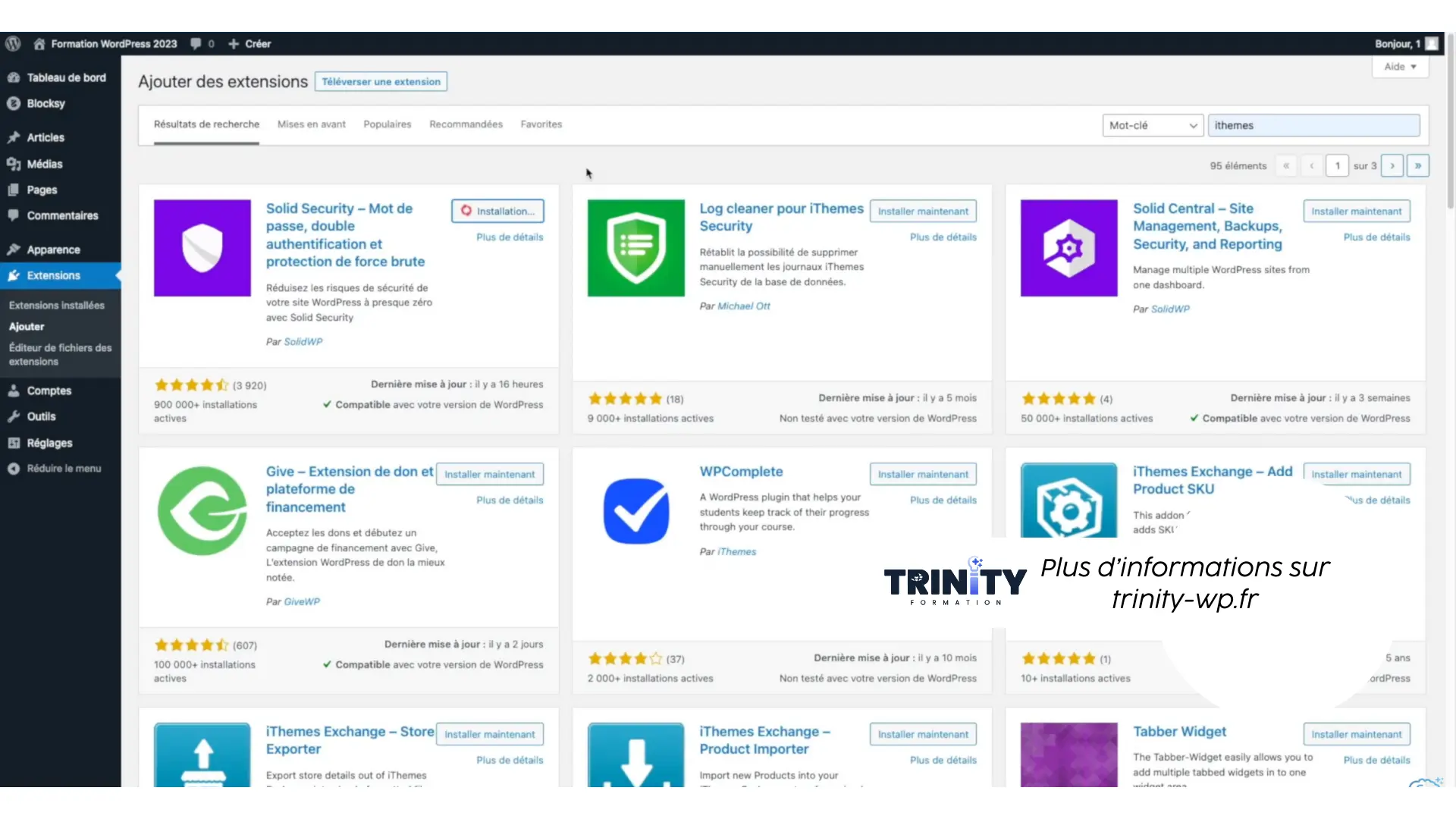Click the WordPress logo icon in admin bar

[13, 44]
